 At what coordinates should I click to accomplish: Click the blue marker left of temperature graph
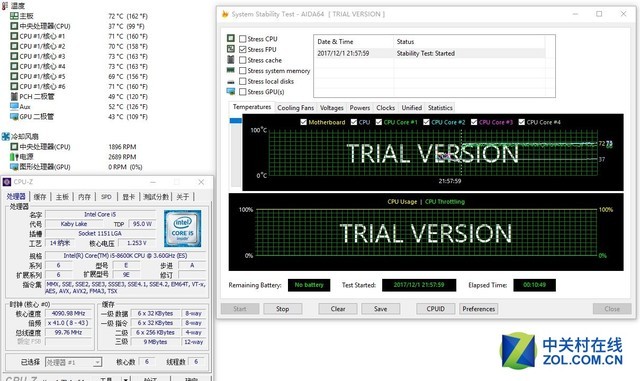point(236,121)
